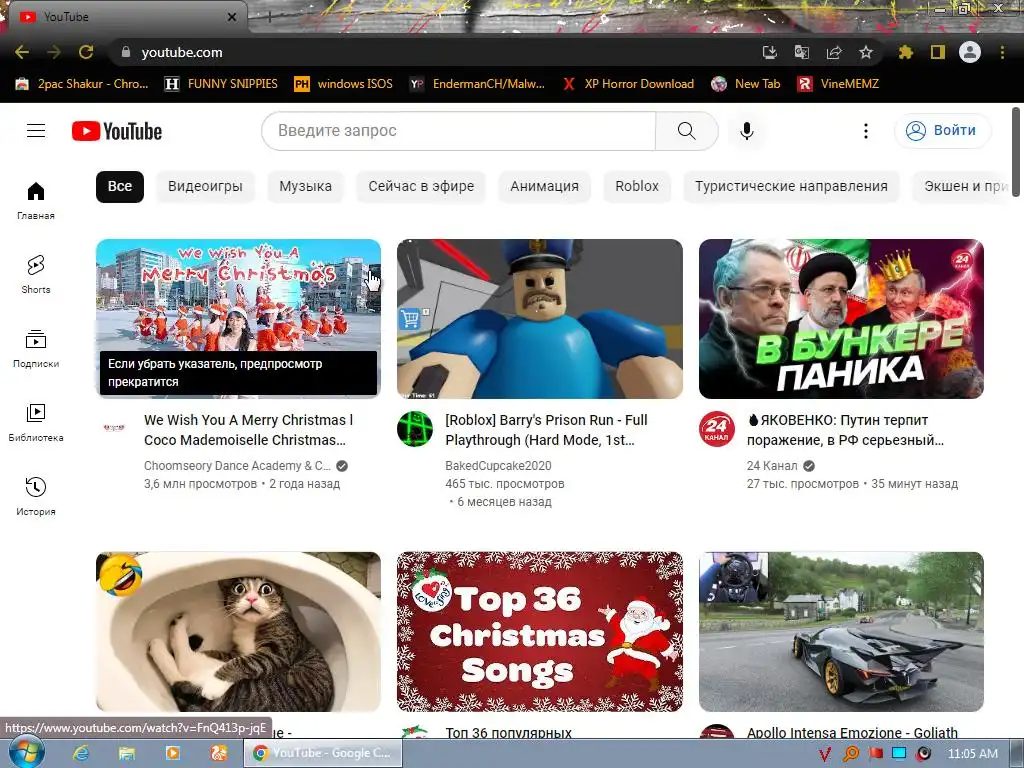Click the site lock icon
This screenshot has height=768, width=1024.
pyautogui.click(x=126, y=52)
